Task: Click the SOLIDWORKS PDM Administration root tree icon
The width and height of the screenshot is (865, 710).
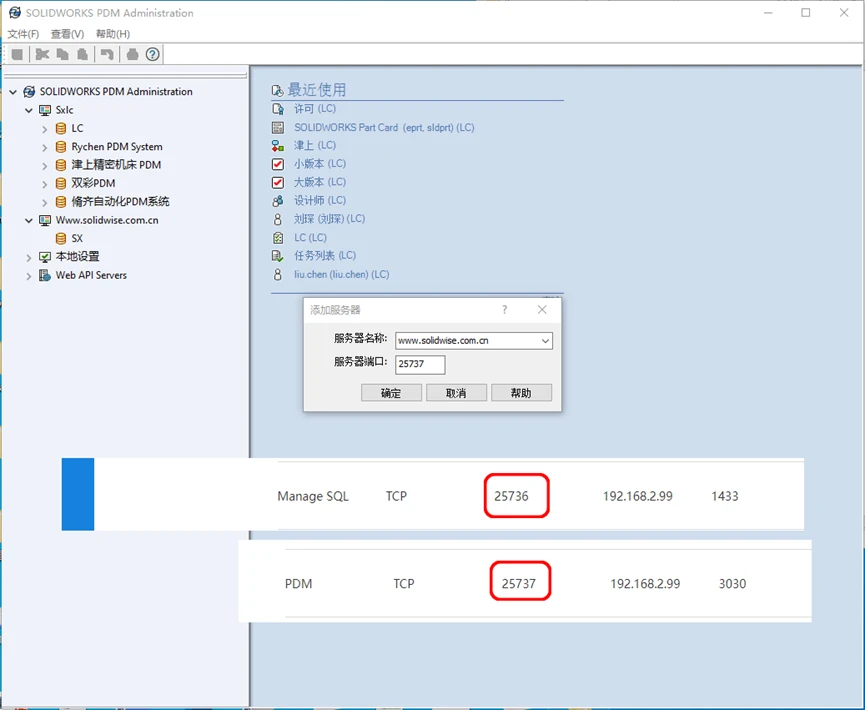Action: click(x=29, y=92)
